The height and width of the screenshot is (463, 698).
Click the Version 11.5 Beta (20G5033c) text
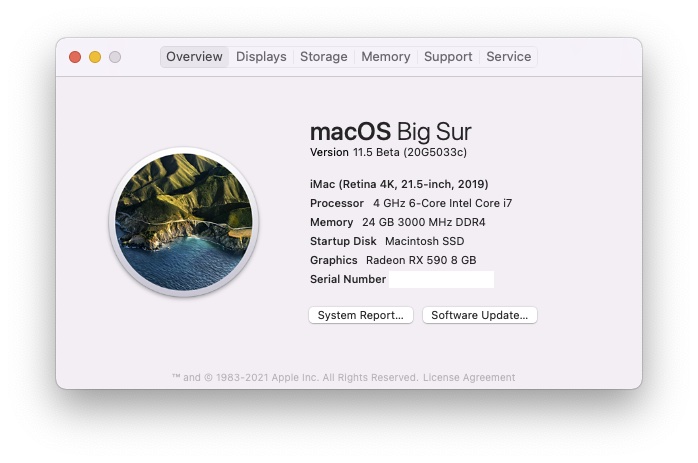[388, 152]
